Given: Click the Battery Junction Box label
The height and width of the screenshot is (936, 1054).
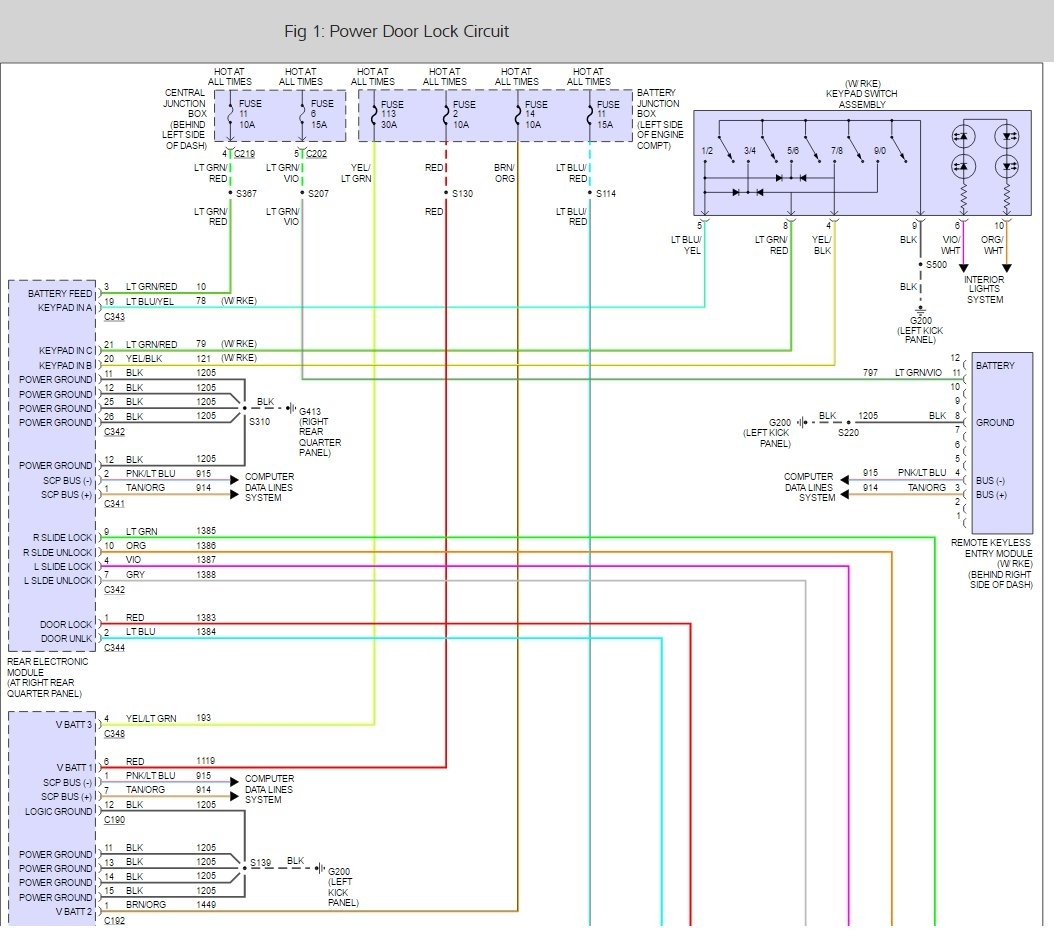Looking at the screenshot, I should click(x=660, y=119).
